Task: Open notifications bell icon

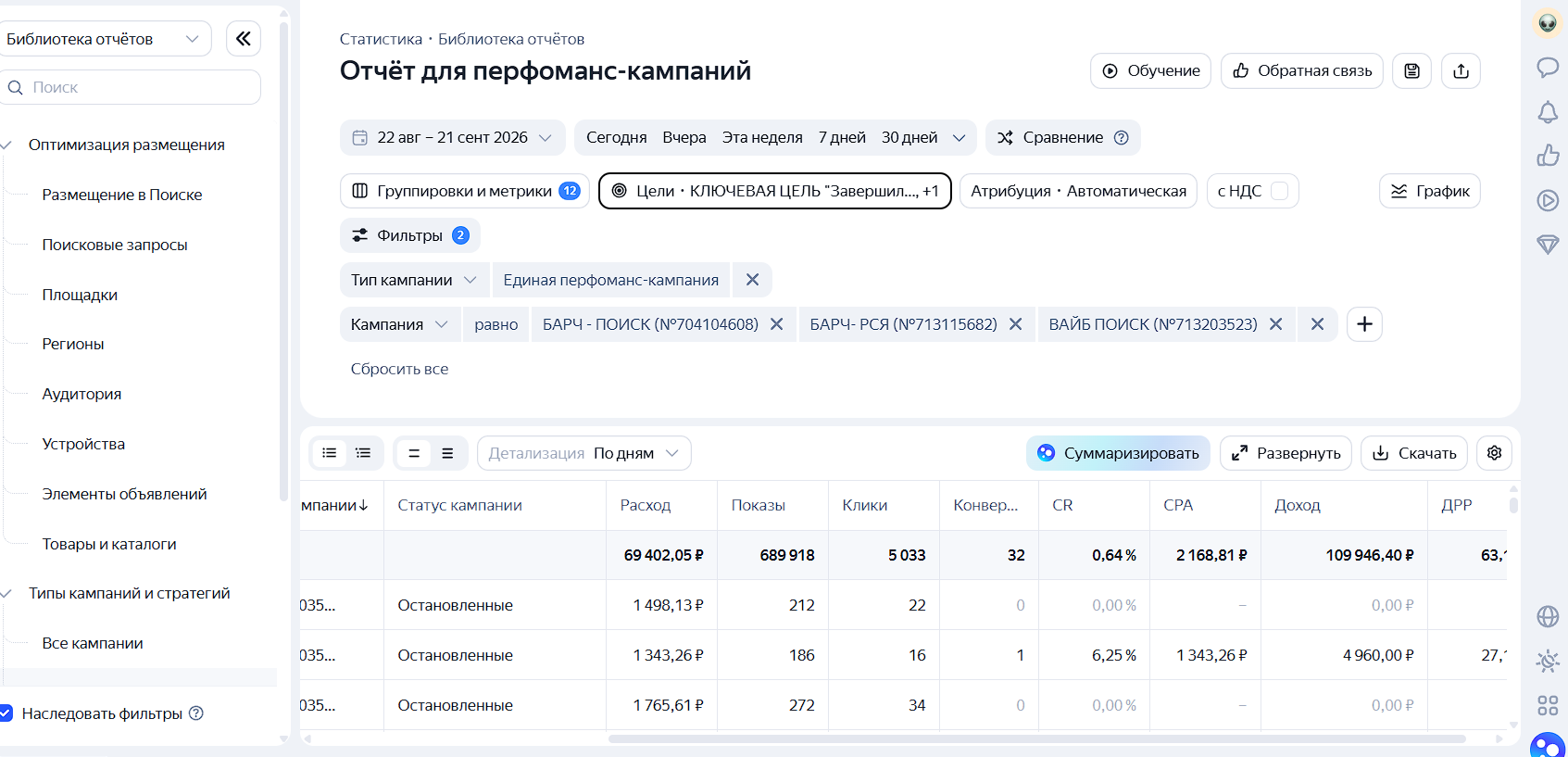Action: (x=1548, y=112)
